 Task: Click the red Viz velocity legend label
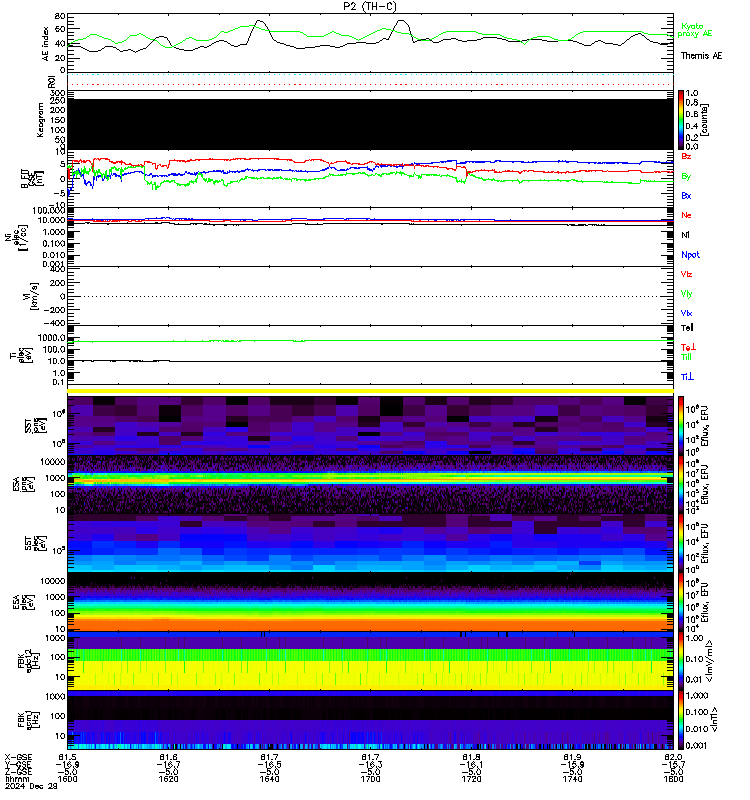686,274
